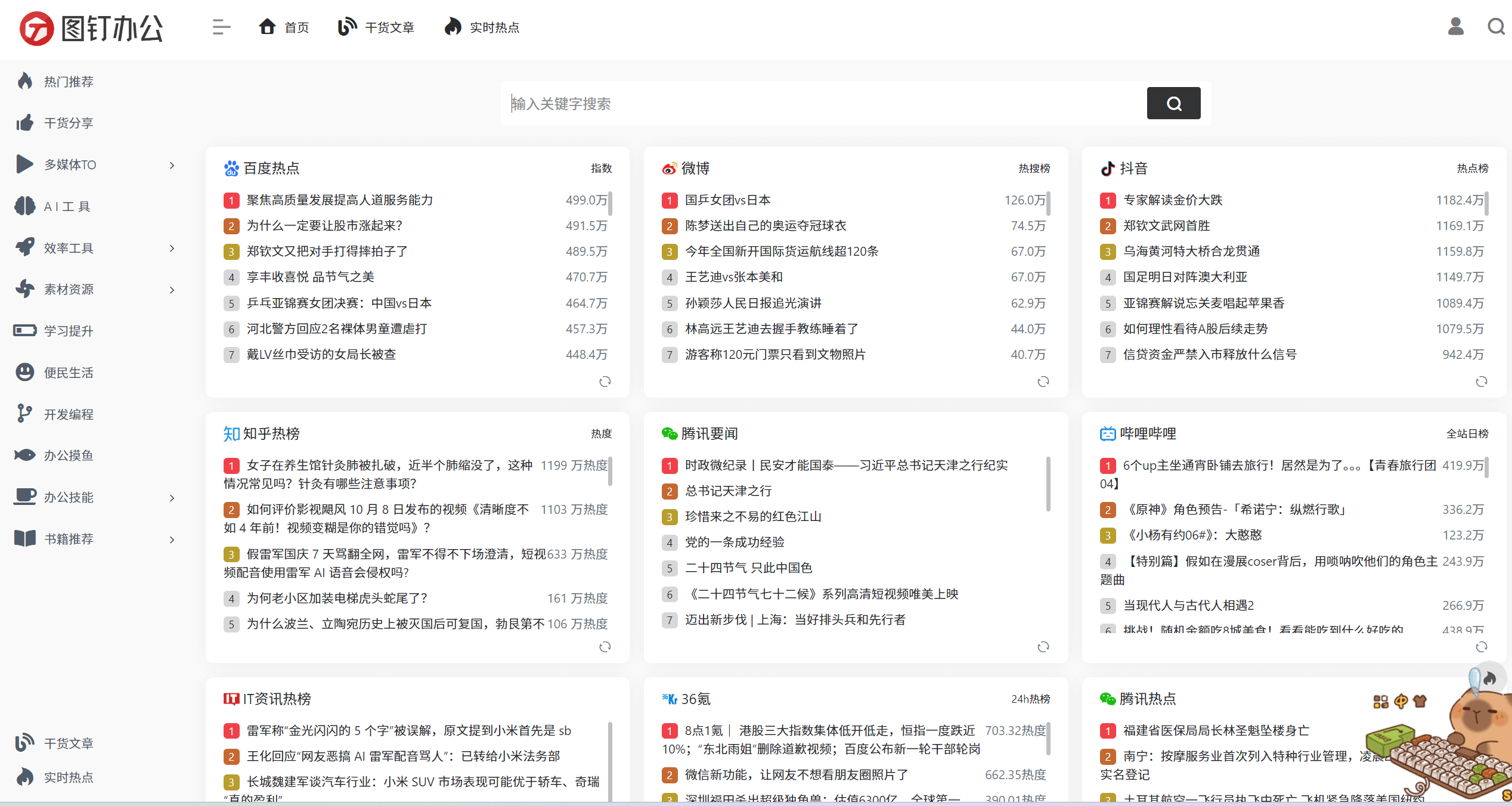Click 二十四节气 只此中国色 Tencent item

coord(748,568)
